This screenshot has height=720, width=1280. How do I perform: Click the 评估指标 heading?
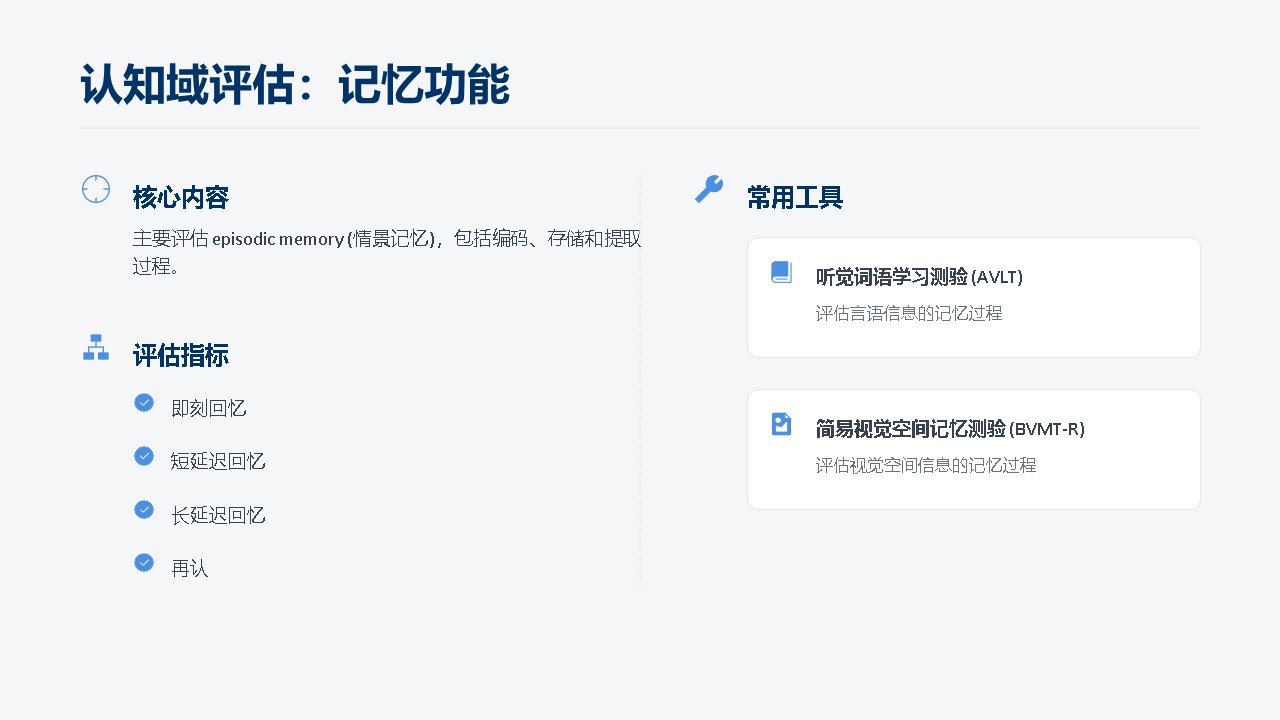click(x=181, y=356)
